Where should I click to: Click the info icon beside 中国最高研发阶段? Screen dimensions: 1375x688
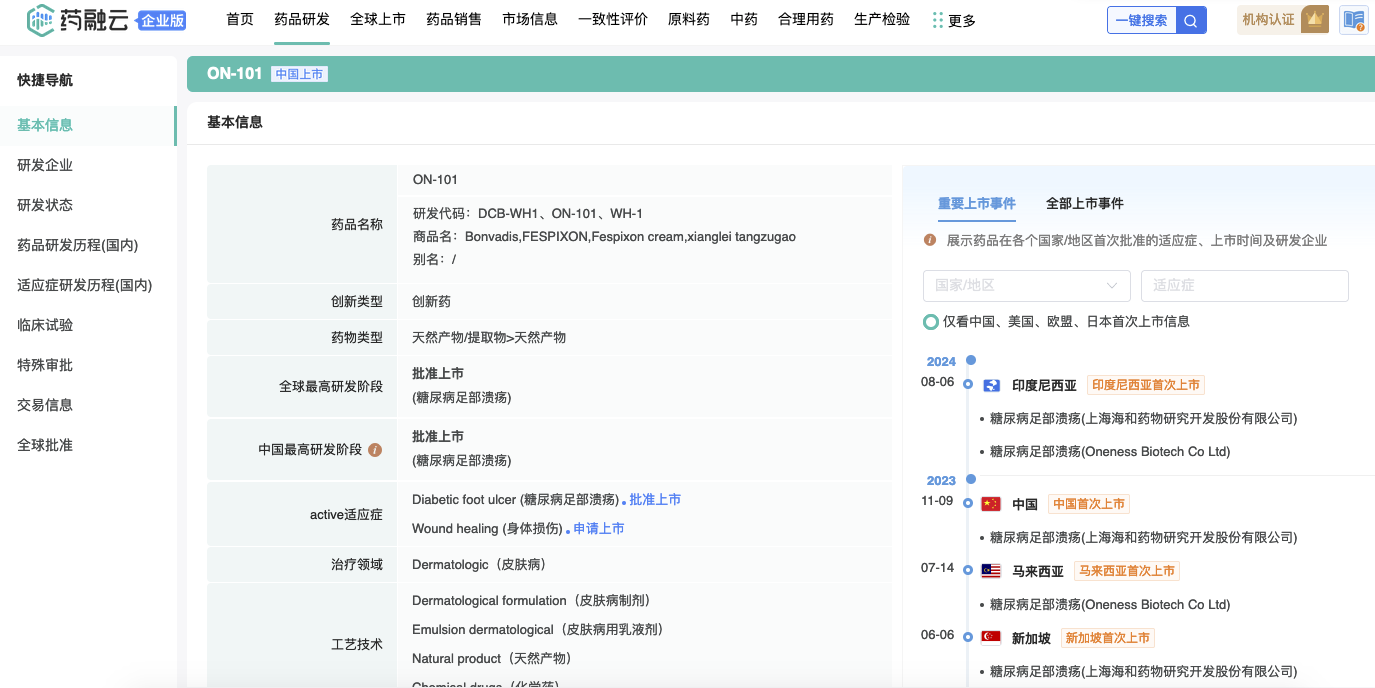[375, 450]
